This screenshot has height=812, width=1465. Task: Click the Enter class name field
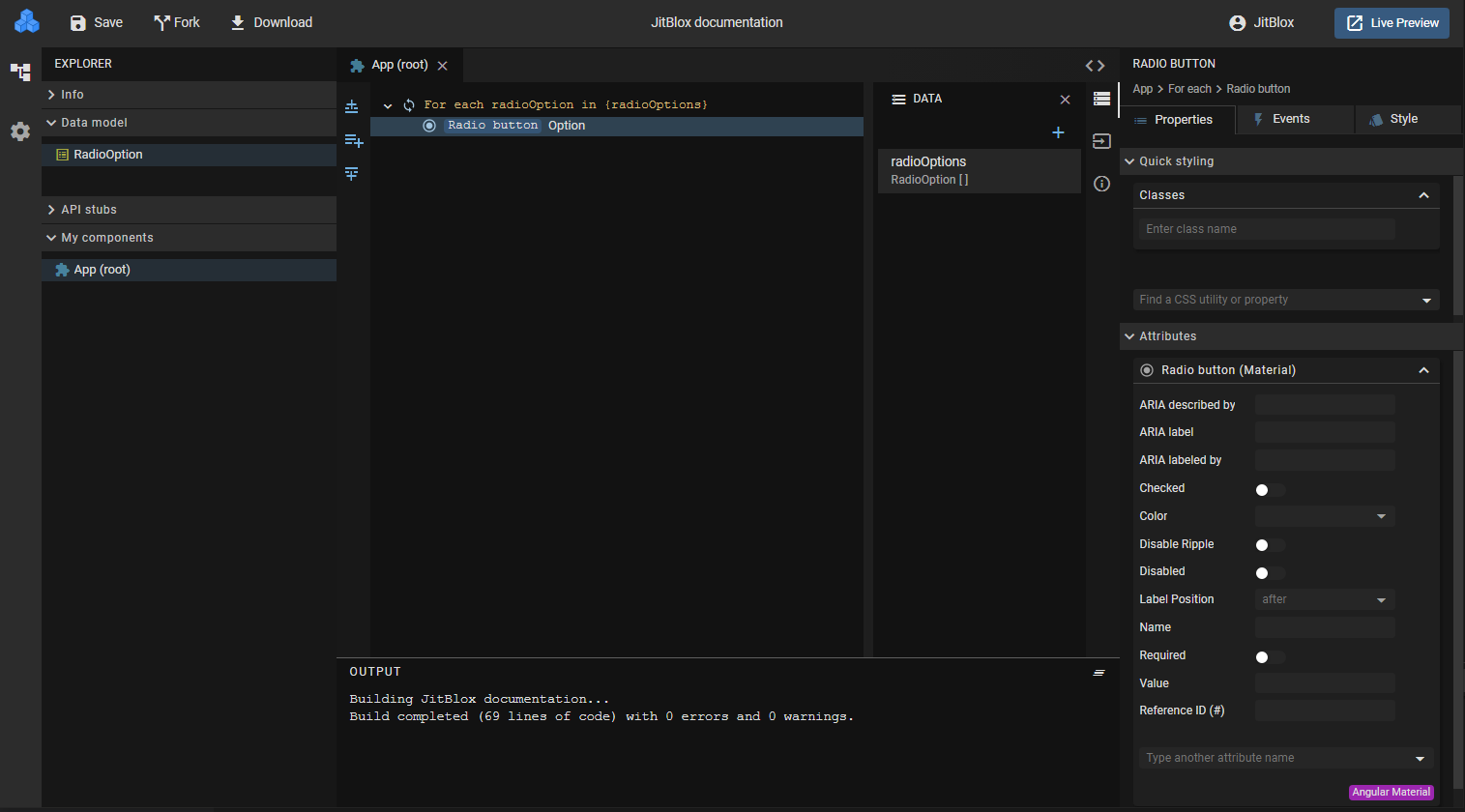click(1267, 229)
